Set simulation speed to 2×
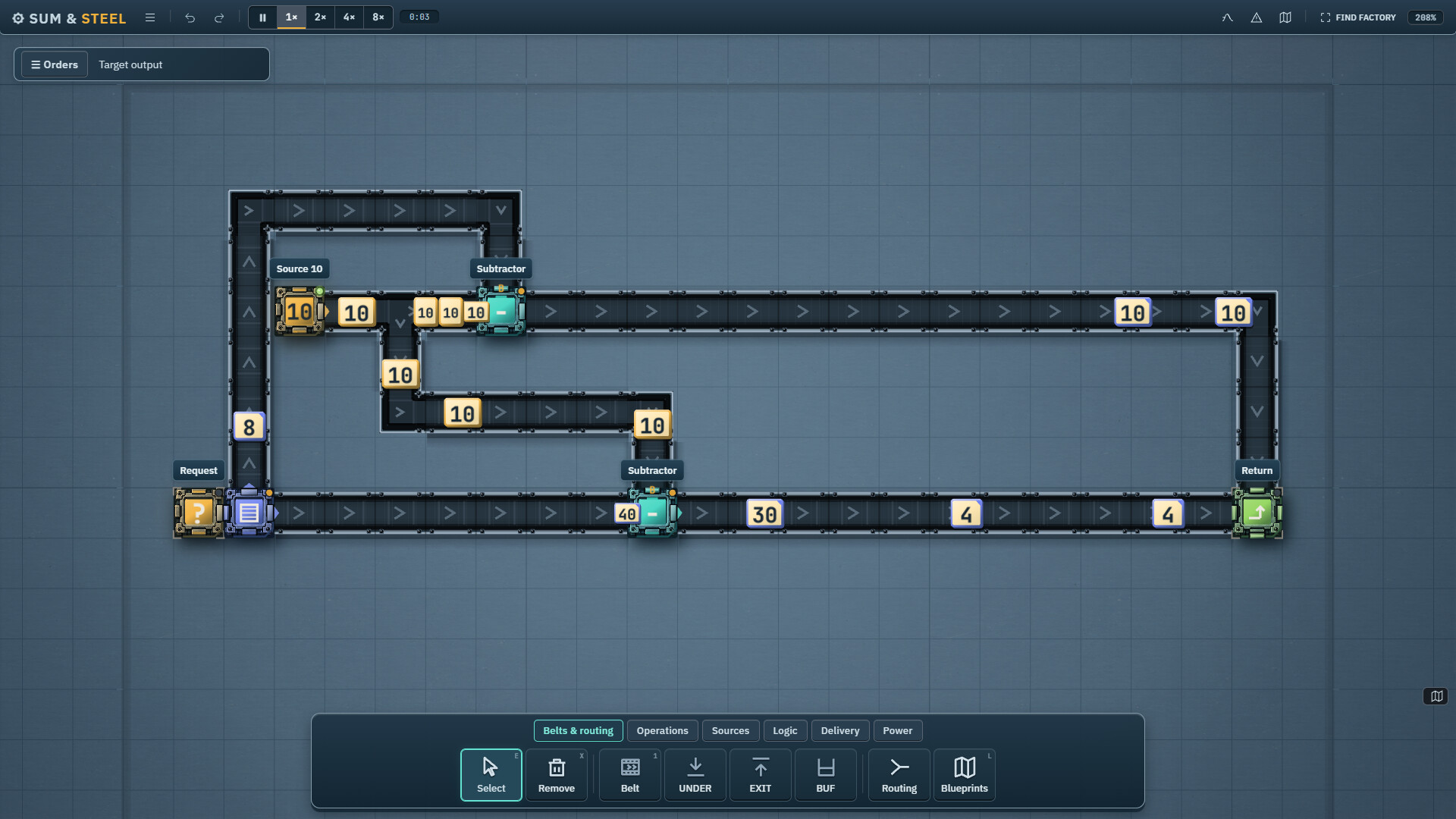Viewport: 1456px width, 819px height. [x=320, y=17]
